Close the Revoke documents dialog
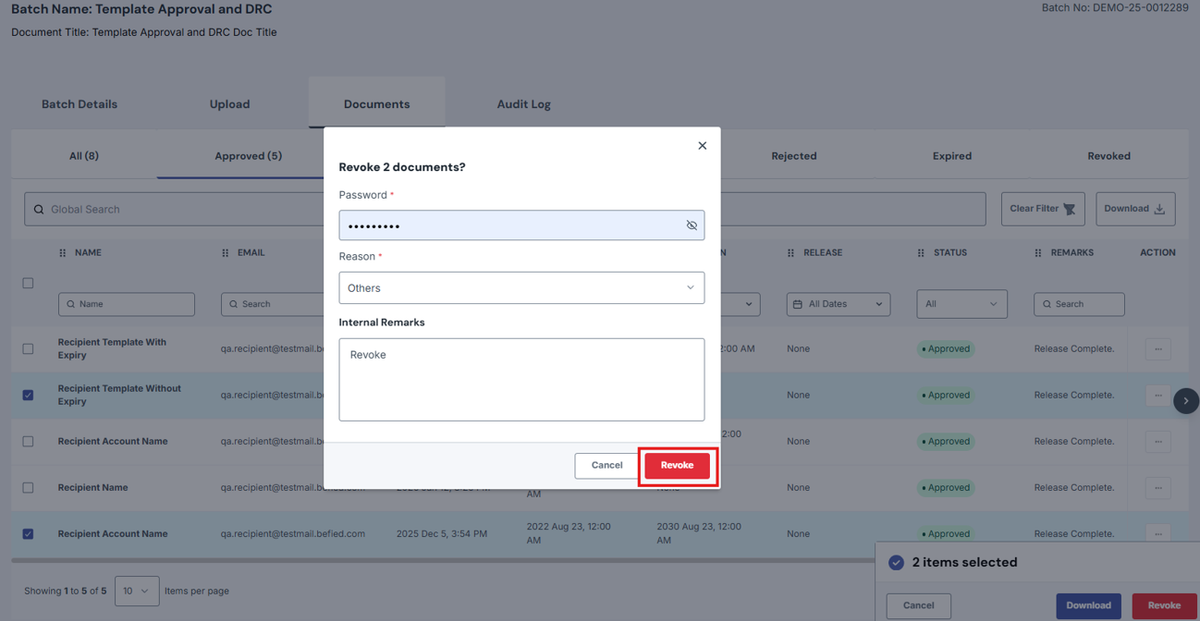 [x=702, y=145]
